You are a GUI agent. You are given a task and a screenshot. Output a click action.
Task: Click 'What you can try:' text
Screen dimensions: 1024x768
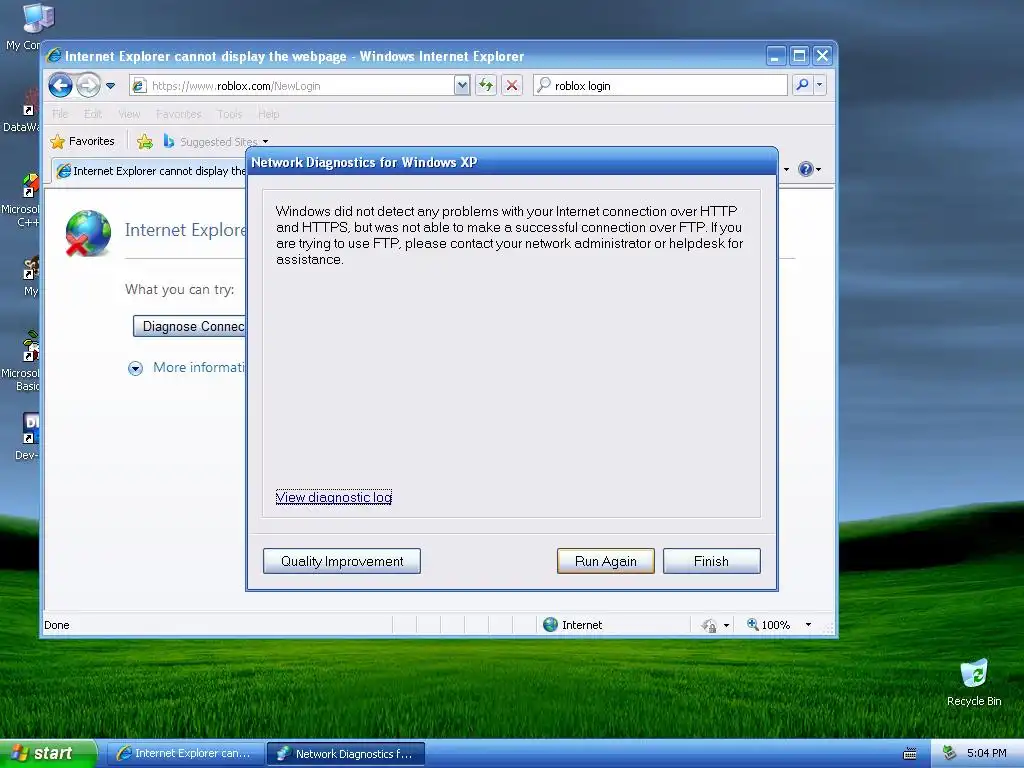[180, 289]
